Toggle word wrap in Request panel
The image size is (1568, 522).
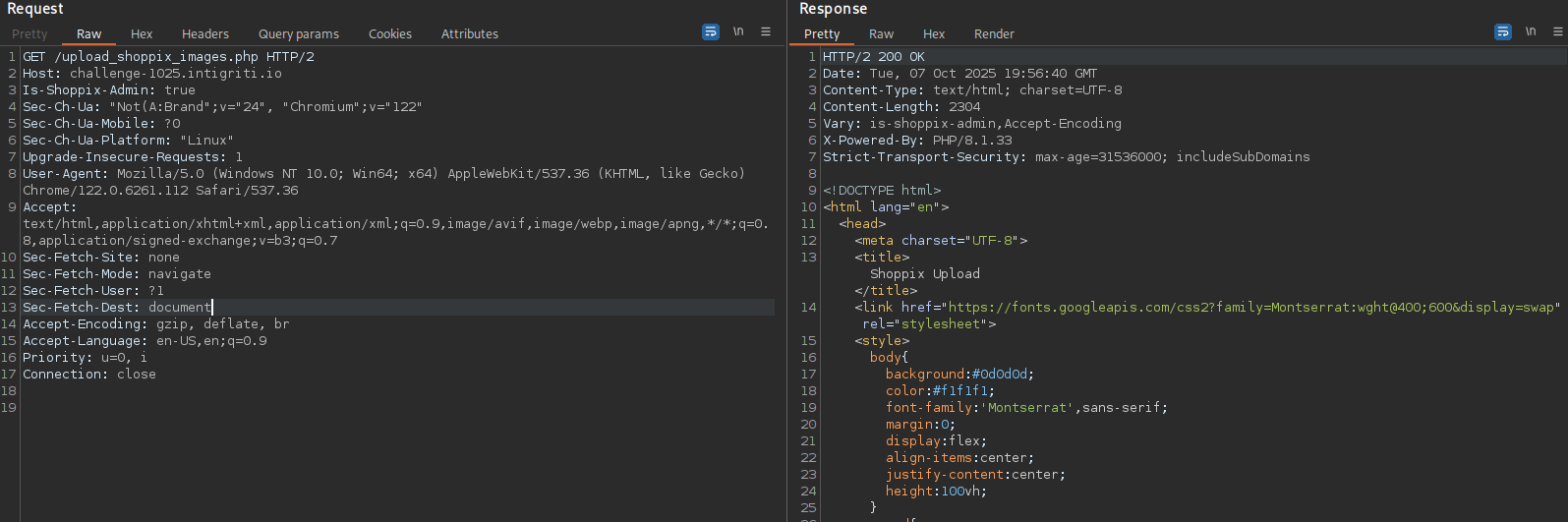pos(710,32)
